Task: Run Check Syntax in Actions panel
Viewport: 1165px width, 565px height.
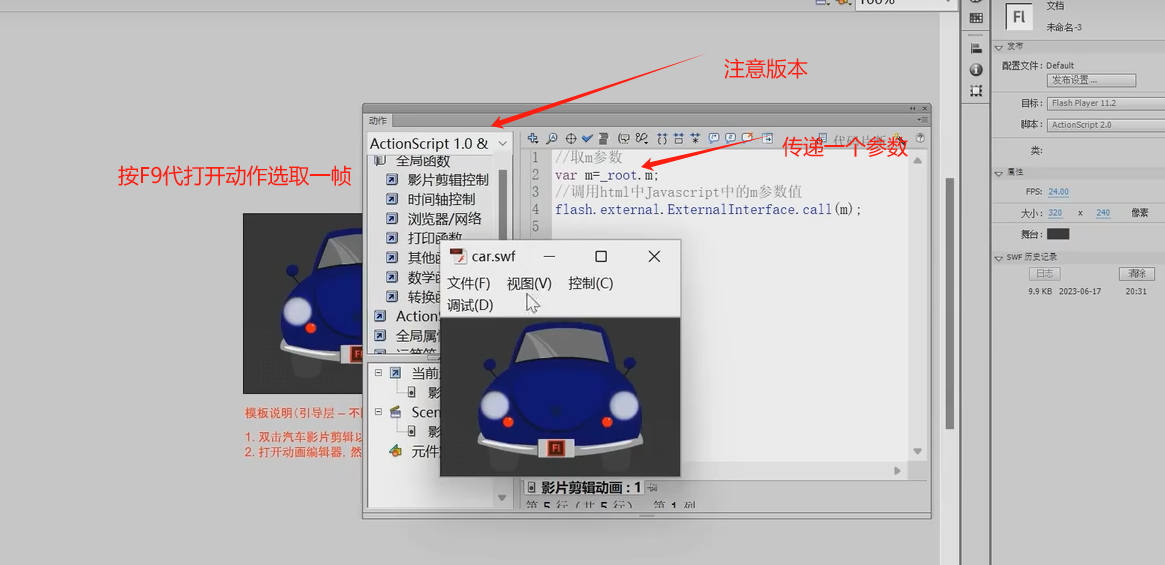Action: [587, 138]
